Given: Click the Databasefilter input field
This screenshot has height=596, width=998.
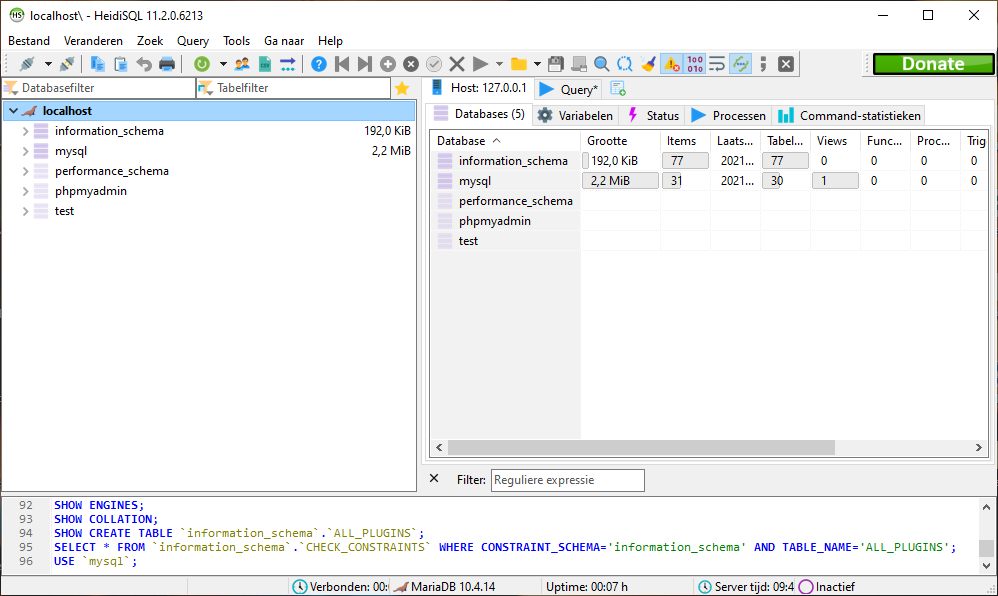Looking at the screenshot, I should pos(99,88).
